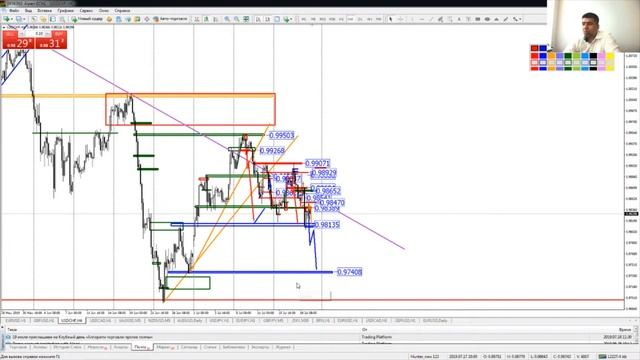Select the text label (T) tool
Image resolution: width=640 pixels, height=360 pixels.
point(468,19)
